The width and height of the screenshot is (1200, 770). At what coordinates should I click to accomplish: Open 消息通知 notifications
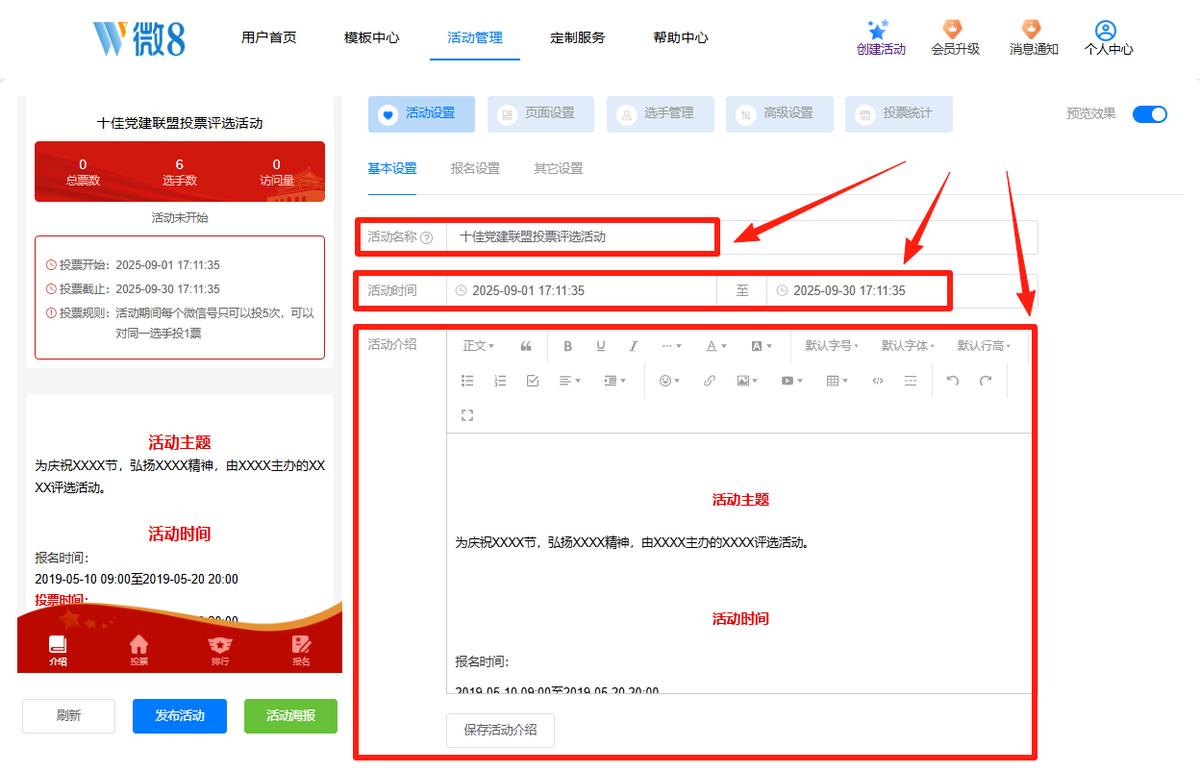(x=1033, y=38)
